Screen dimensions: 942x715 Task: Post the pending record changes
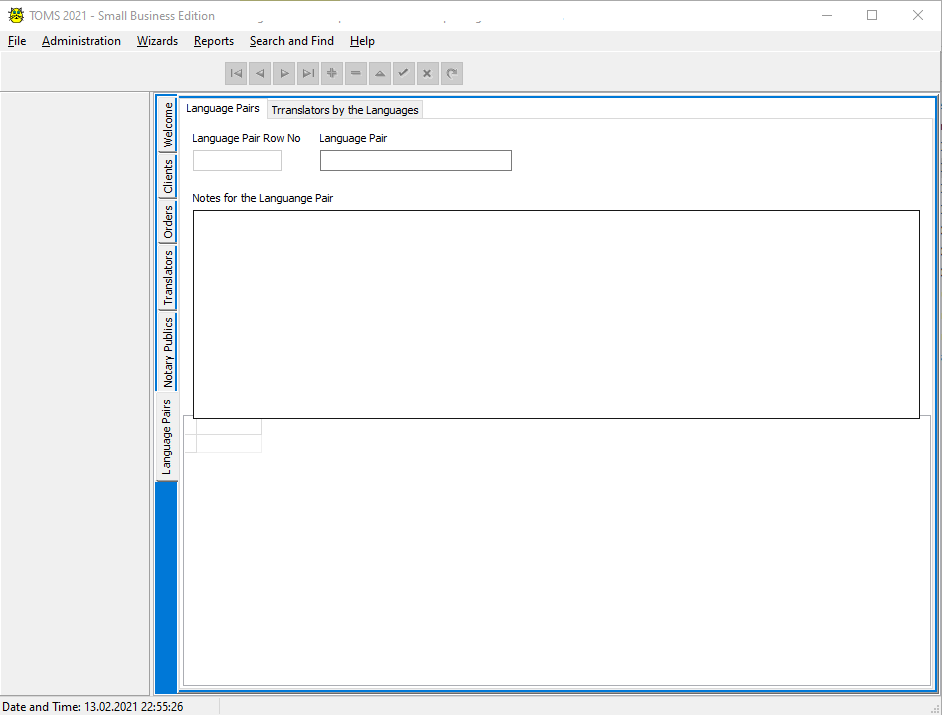tap(403, 73)
